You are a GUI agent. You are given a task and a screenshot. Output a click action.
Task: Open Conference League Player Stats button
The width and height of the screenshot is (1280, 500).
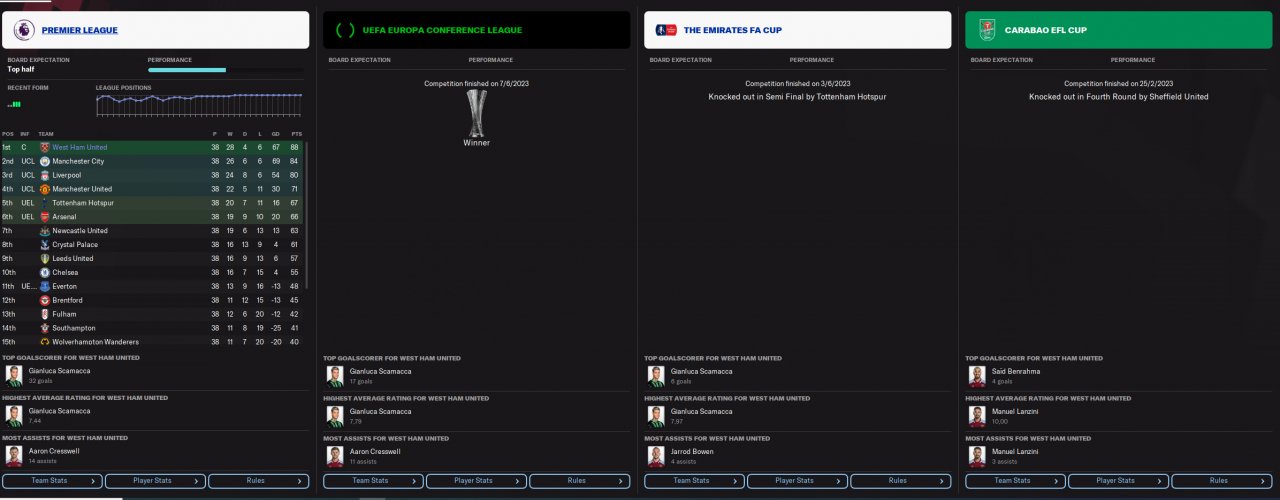(476, 481)
